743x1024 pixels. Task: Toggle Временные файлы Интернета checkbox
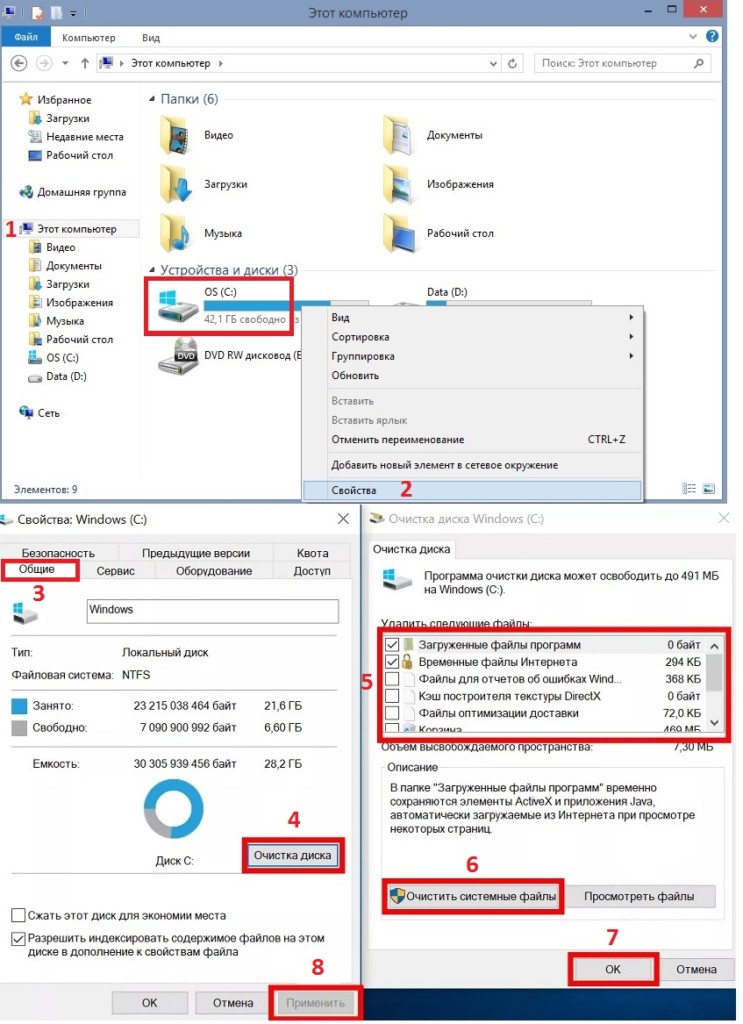(x=392, y=662)
